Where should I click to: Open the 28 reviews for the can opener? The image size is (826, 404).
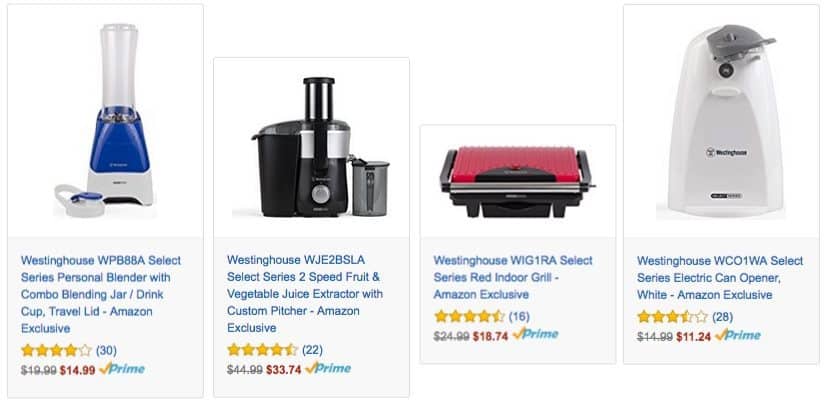pos(722,317)
